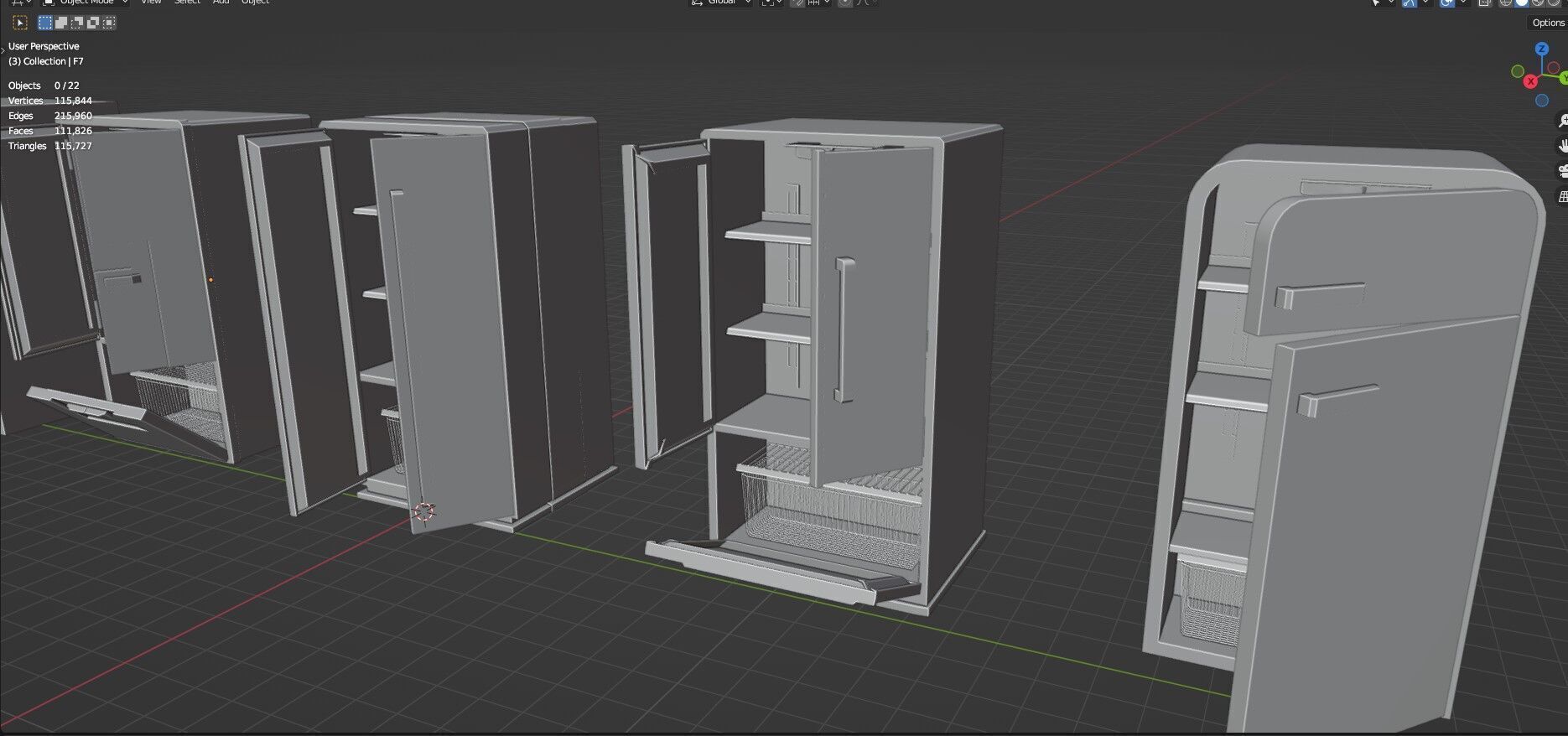Screen dimensions: 1568x736
Task: Click the blue Z axis on the gizmo
Action: pyautogui.click(x=1541, y=49)
